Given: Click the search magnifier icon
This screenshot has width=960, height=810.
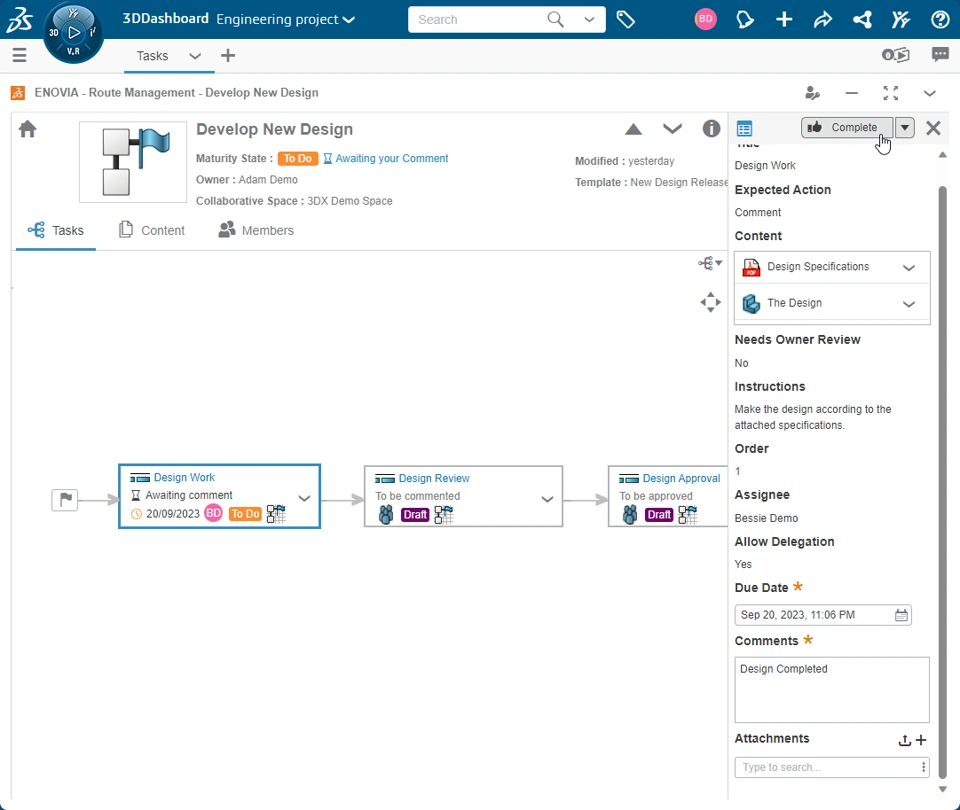Looking at the screenshot, I should pos(555,19).
